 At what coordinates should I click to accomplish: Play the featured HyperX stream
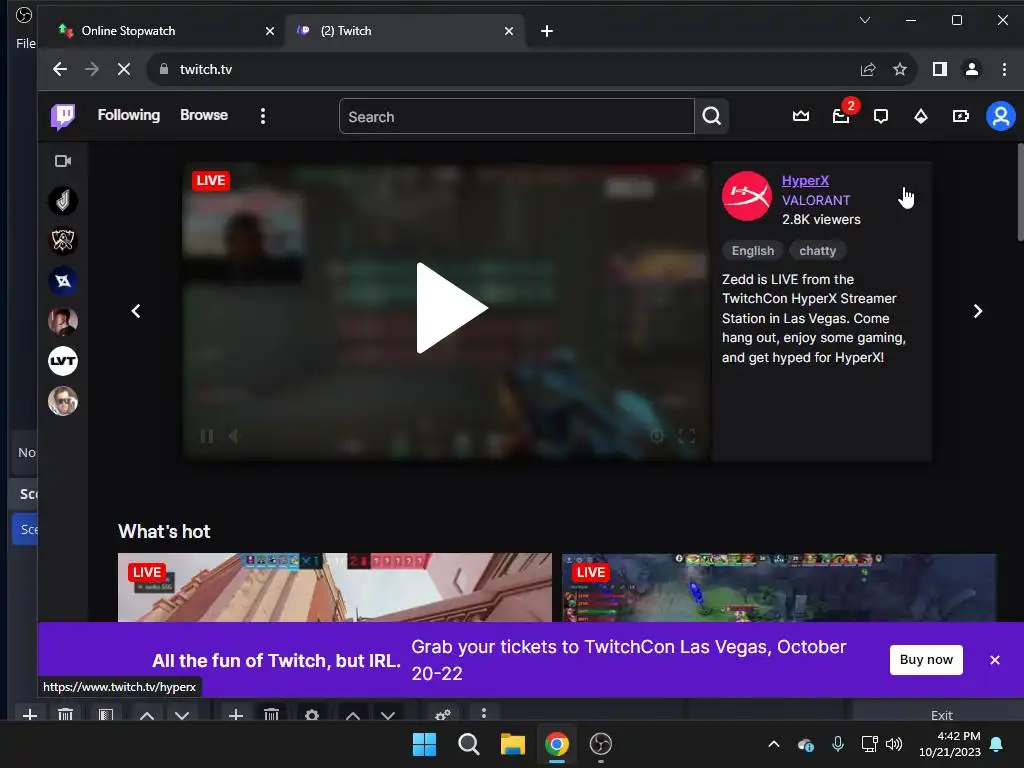451,308
